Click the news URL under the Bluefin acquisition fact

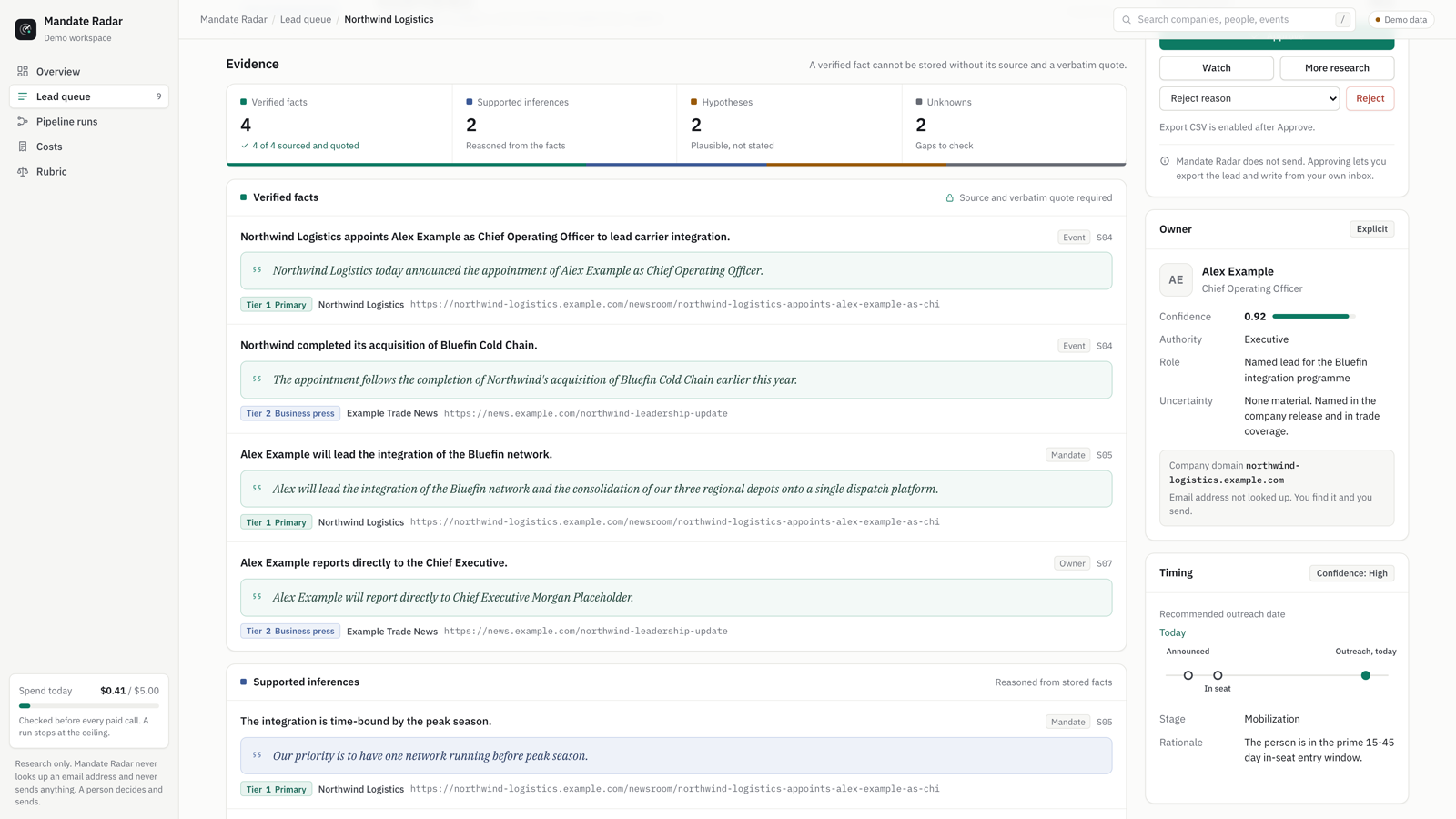586,413
